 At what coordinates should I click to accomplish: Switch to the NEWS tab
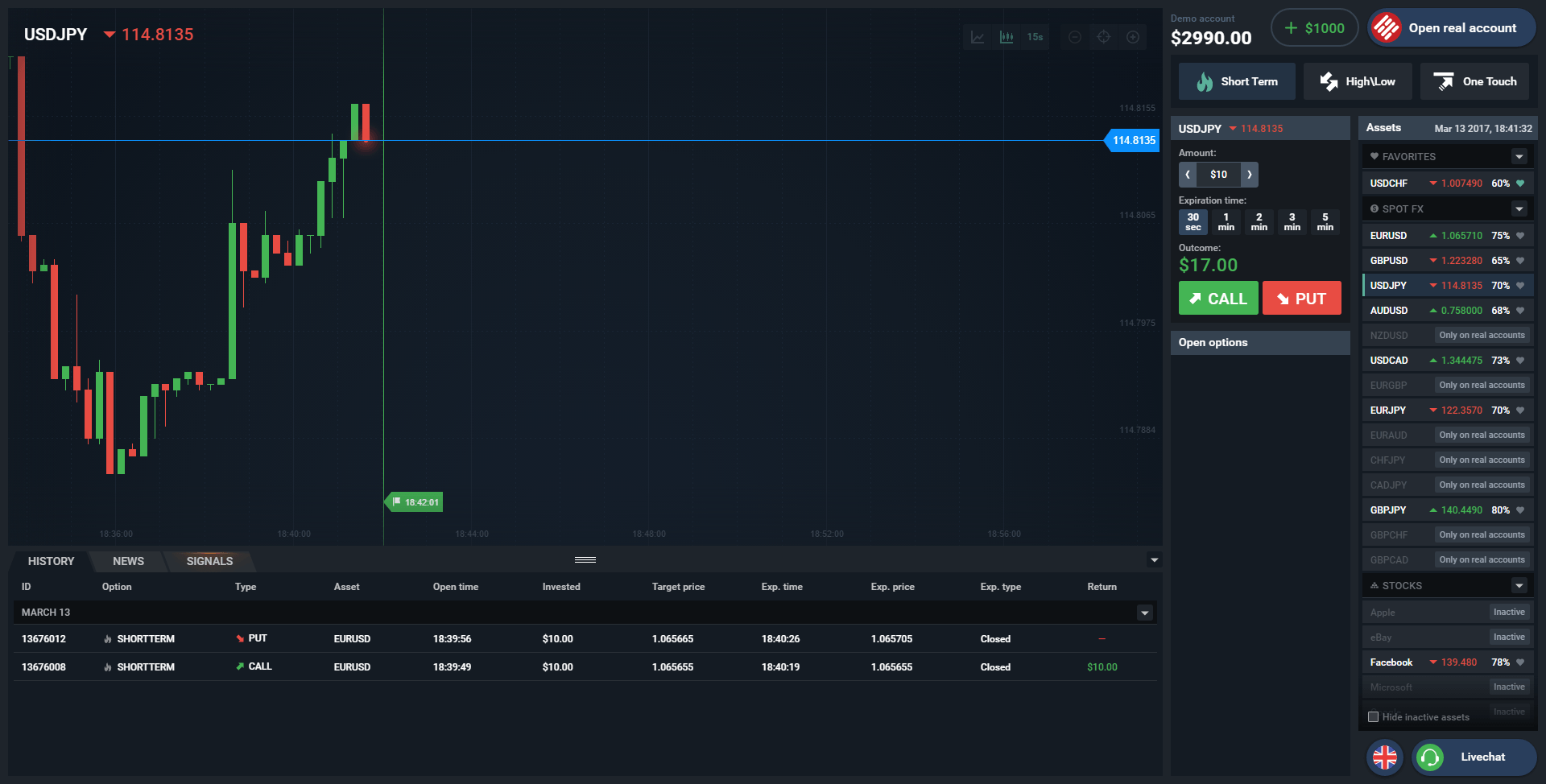tap(128, 561)
